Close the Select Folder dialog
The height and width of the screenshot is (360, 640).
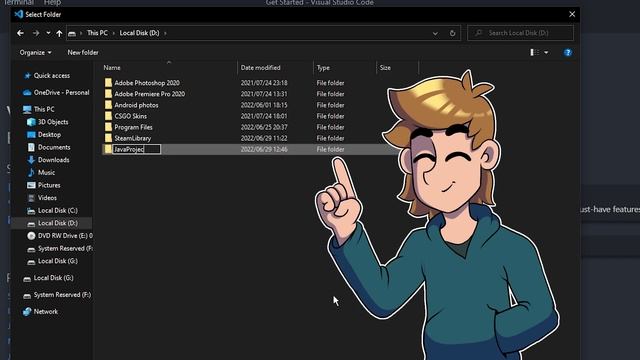[572, 14]
